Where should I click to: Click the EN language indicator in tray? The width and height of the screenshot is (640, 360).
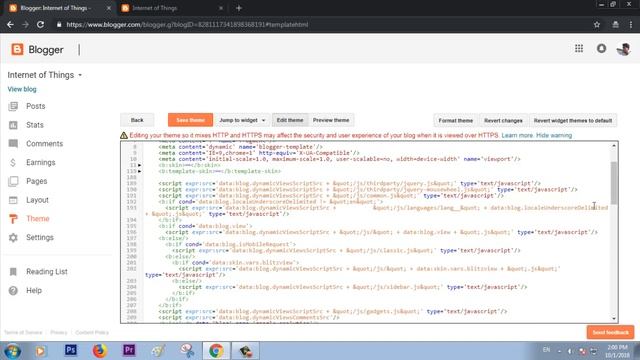pyautogui.click(x=547, y=350)
